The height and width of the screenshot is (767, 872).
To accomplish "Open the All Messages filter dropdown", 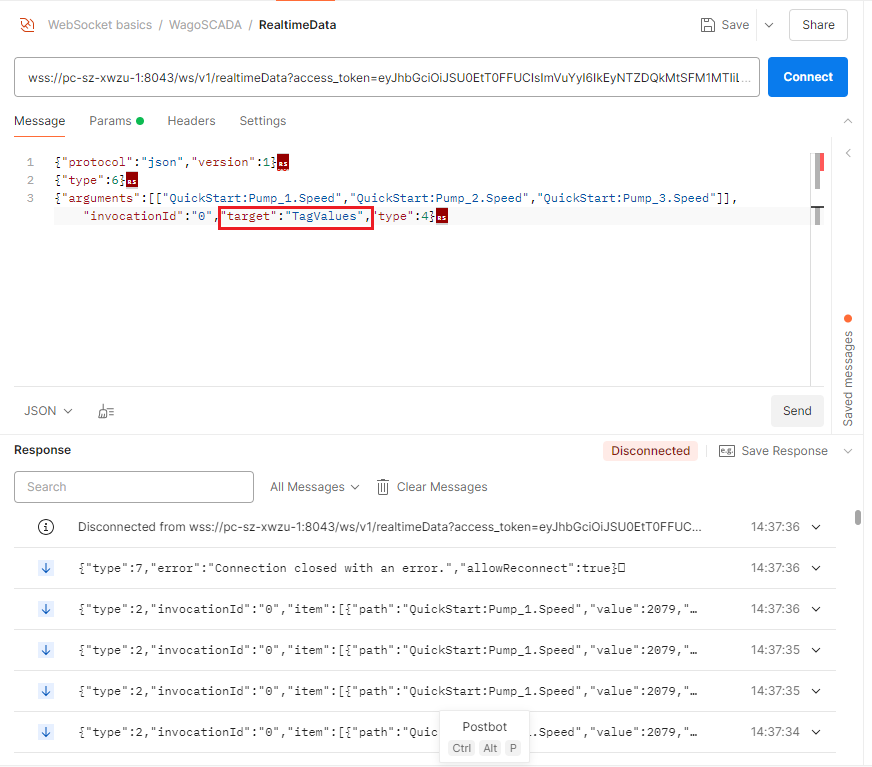I will [x=314, y=487].
